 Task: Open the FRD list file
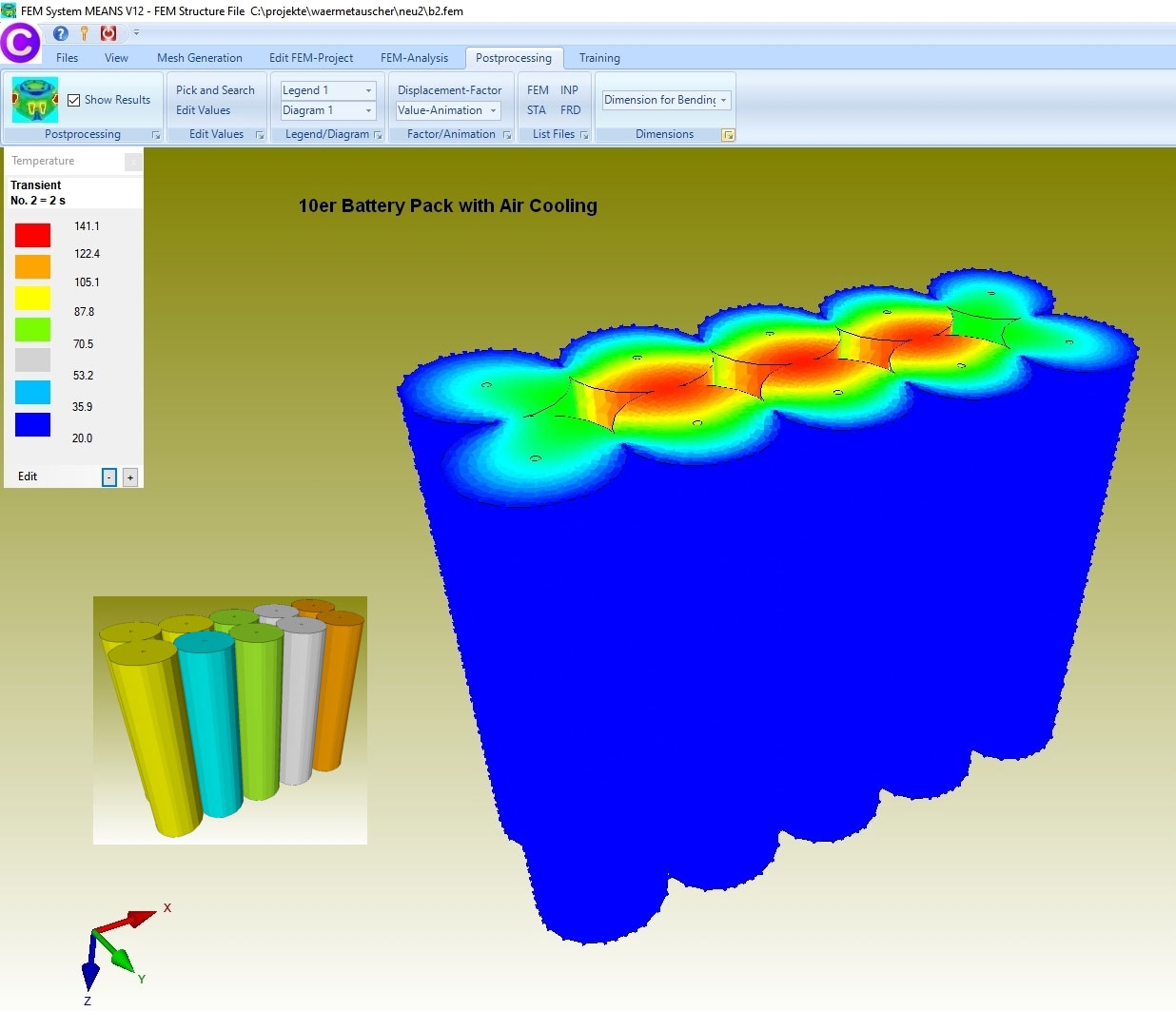(x=570, y=110)
